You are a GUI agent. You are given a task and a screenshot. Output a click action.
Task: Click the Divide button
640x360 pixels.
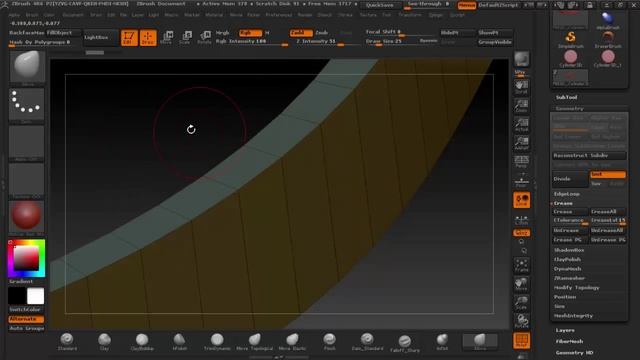click(569, 179)
